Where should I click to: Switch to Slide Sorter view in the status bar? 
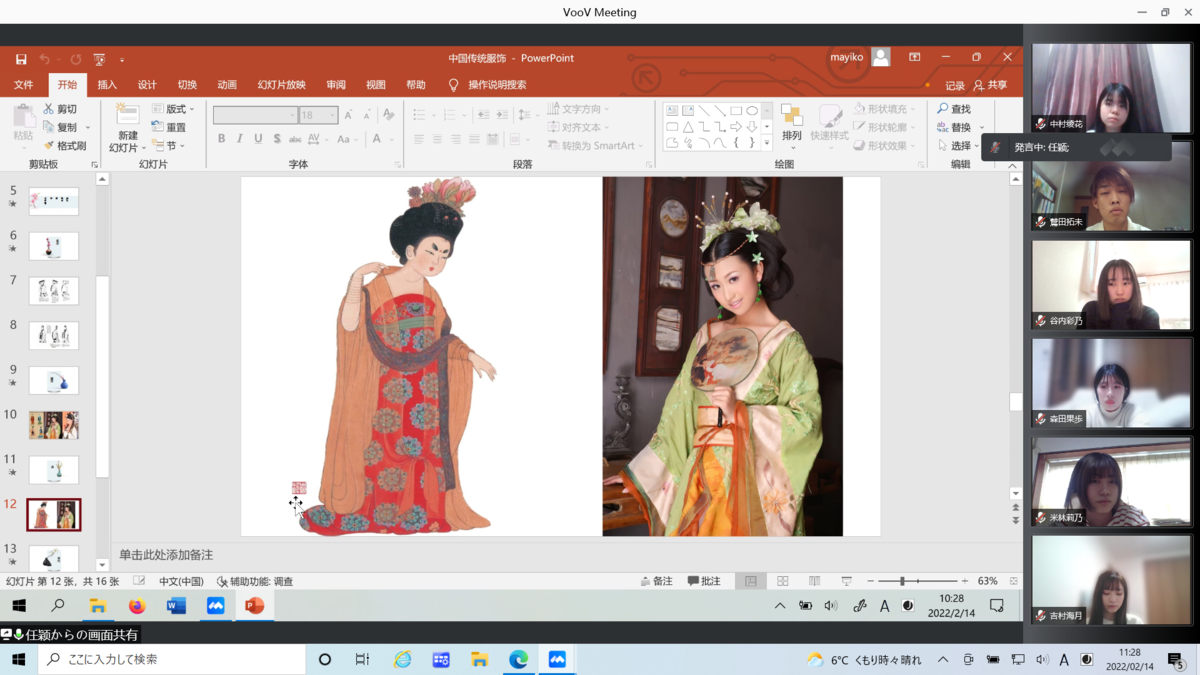pyautogui.click(x=783, y=581)
